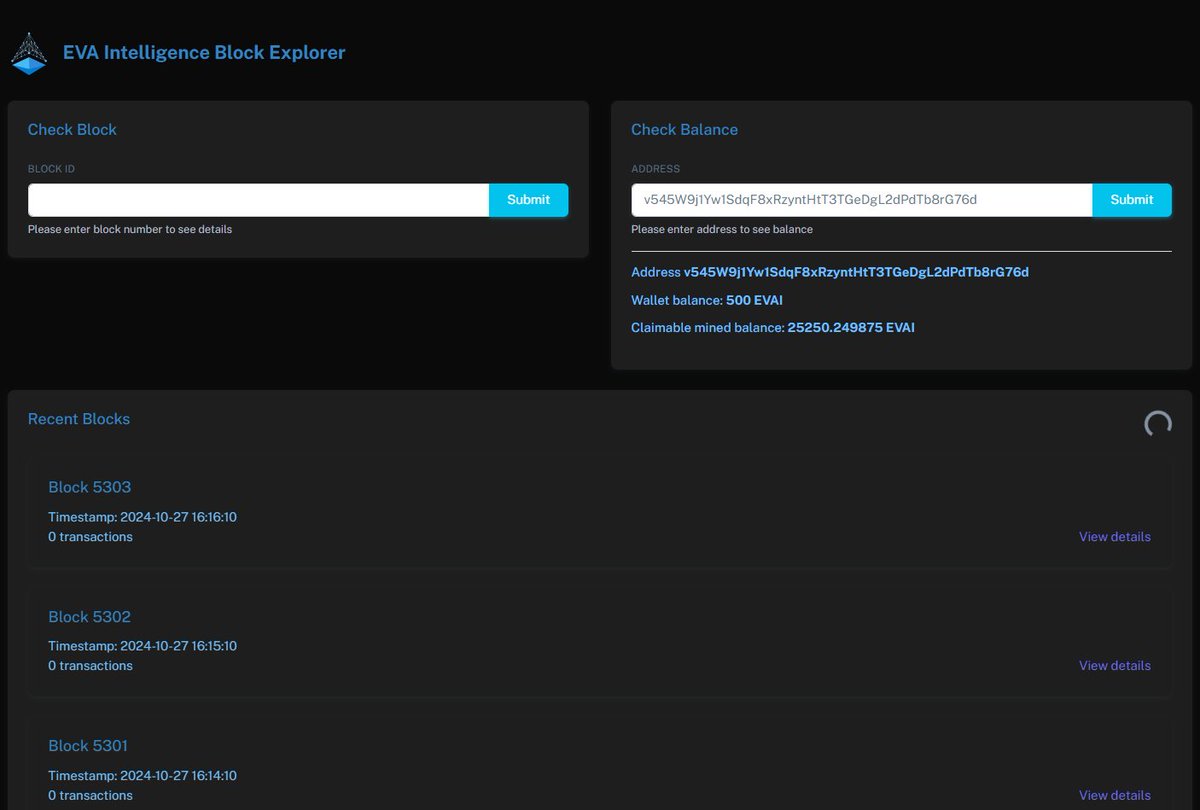Click the timestamp 2024-10-27 16:14:10
The image size is (1200, 810).
coord(142,776)
